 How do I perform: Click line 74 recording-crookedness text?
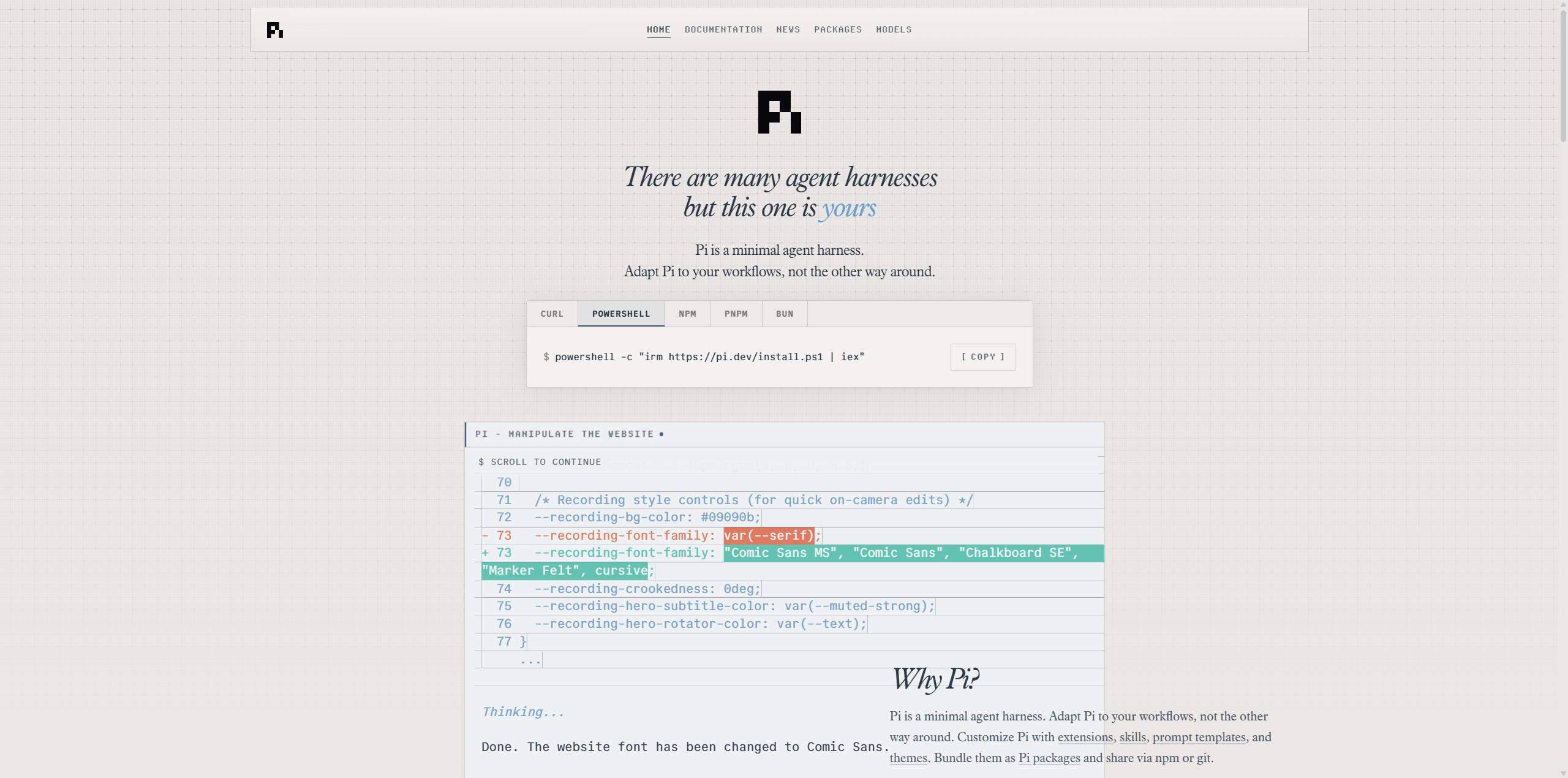point(647,589)
